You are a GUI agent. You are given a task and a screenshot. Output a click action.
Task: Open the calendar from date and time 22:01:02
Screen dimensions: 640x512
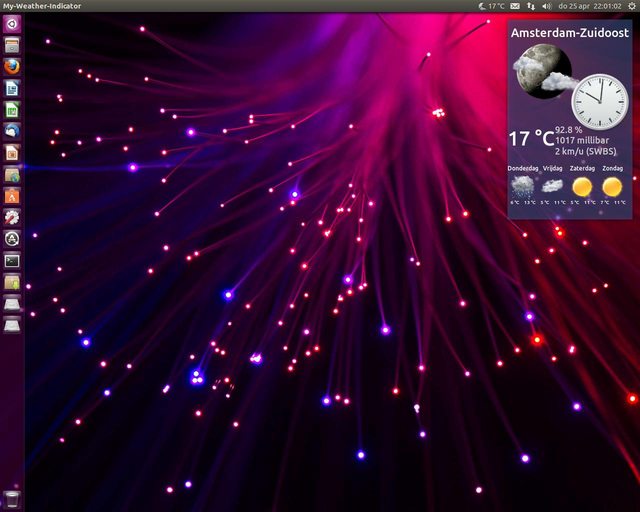[590, 6]
